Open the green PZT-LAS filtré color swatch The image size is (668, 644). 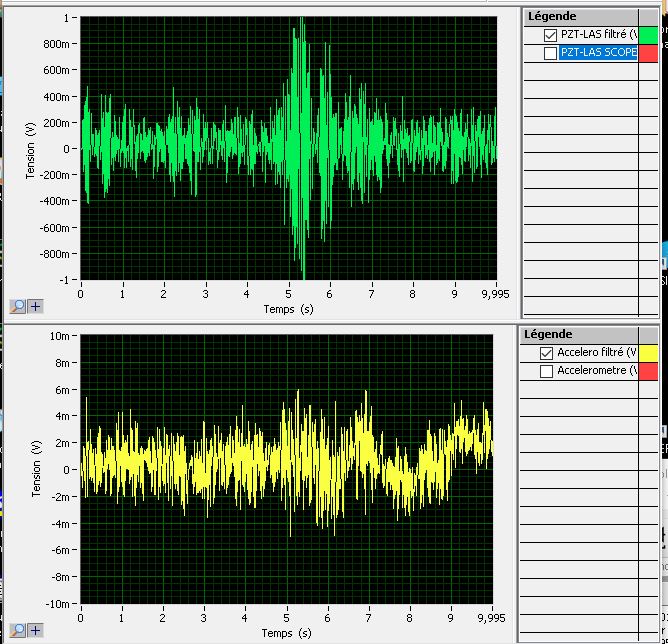pos(648,35)
